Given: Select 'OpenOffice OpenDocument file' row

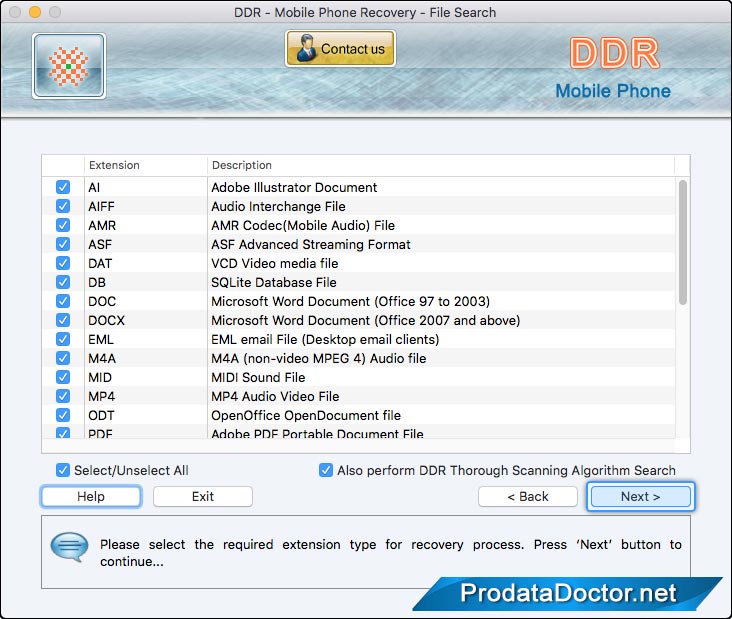Looking at the screenshot, I should (x=359, y=415).
